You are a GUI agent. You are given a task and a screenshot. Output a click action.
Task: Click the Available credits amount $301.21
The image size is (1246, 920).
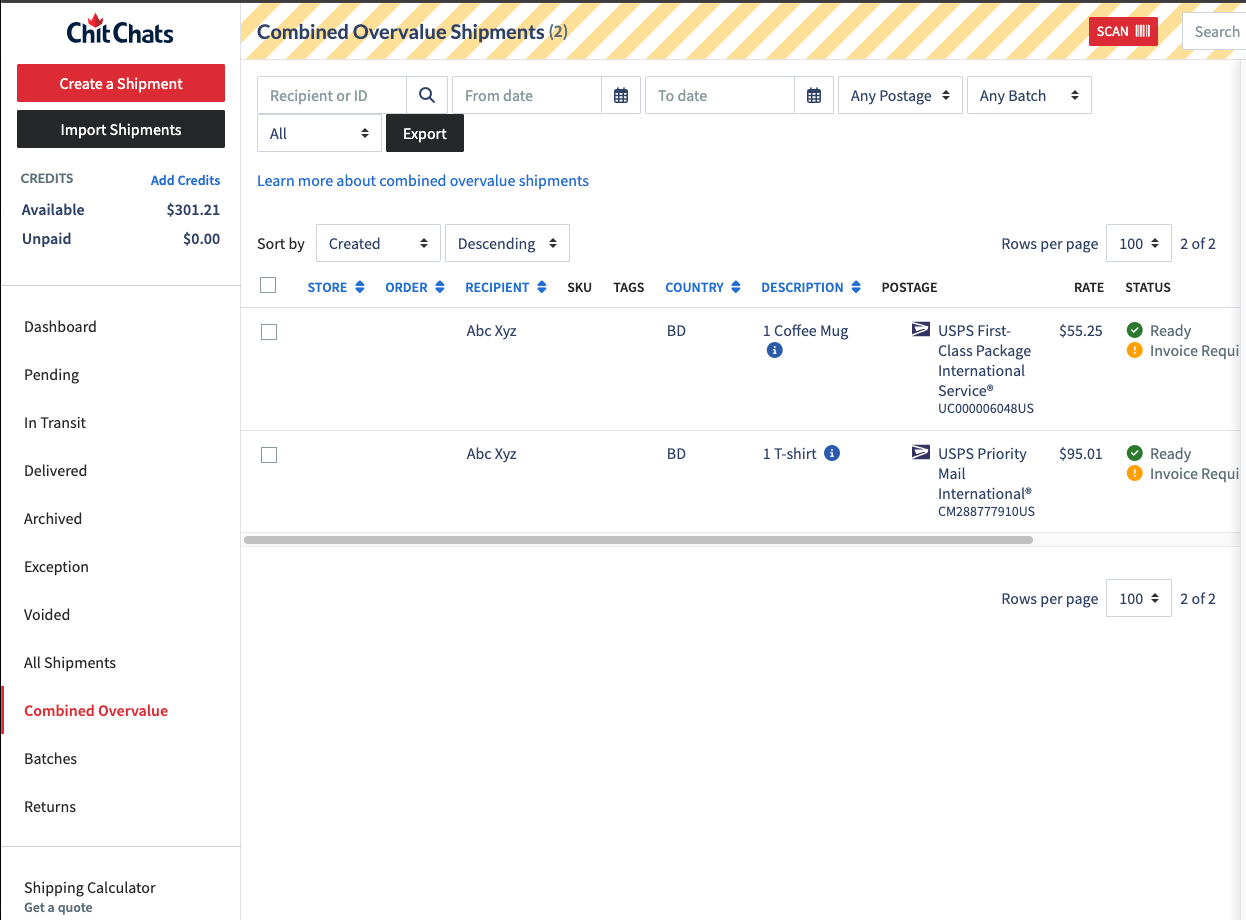click(193, 210)
